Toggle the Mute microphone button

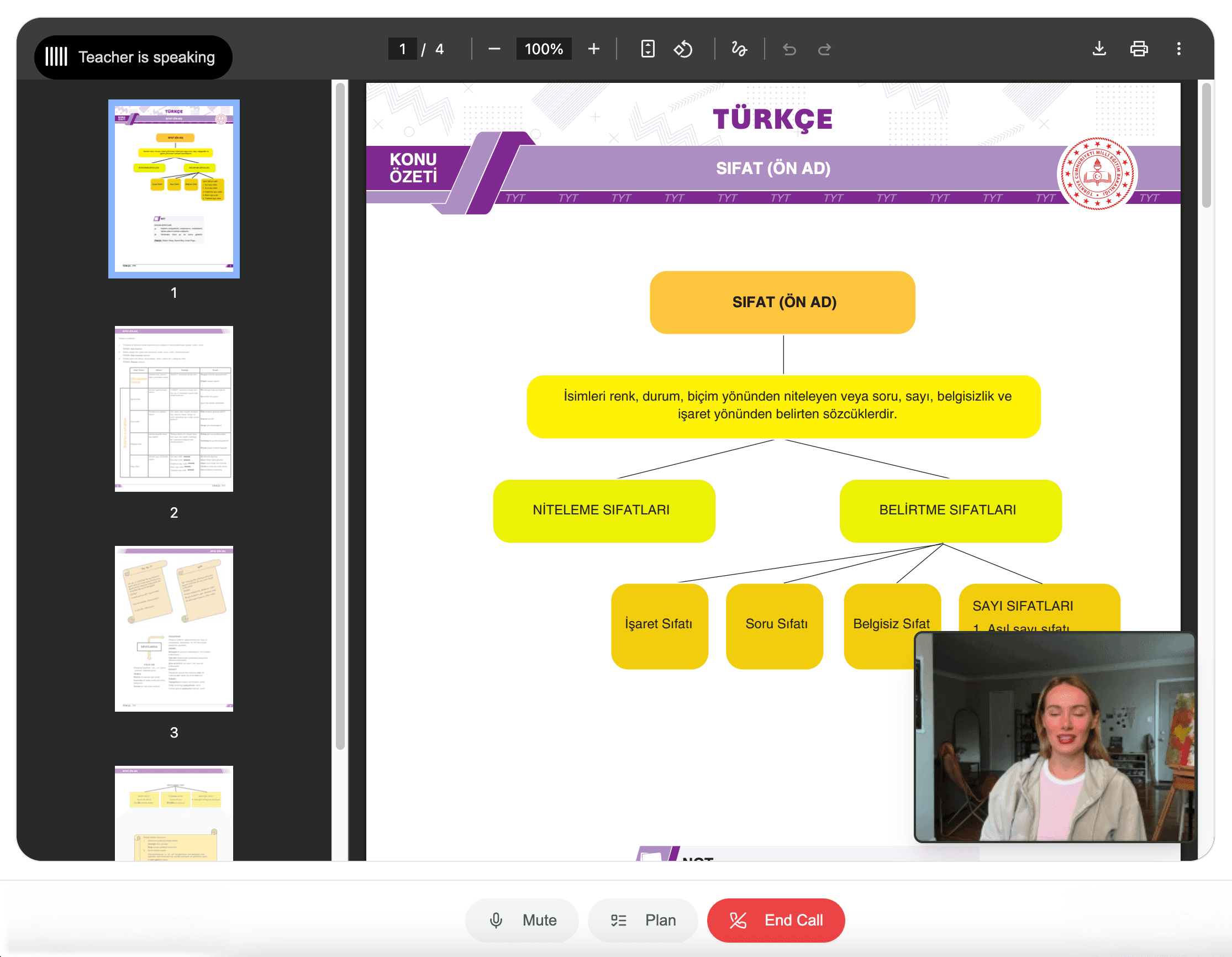coord(522,921)
